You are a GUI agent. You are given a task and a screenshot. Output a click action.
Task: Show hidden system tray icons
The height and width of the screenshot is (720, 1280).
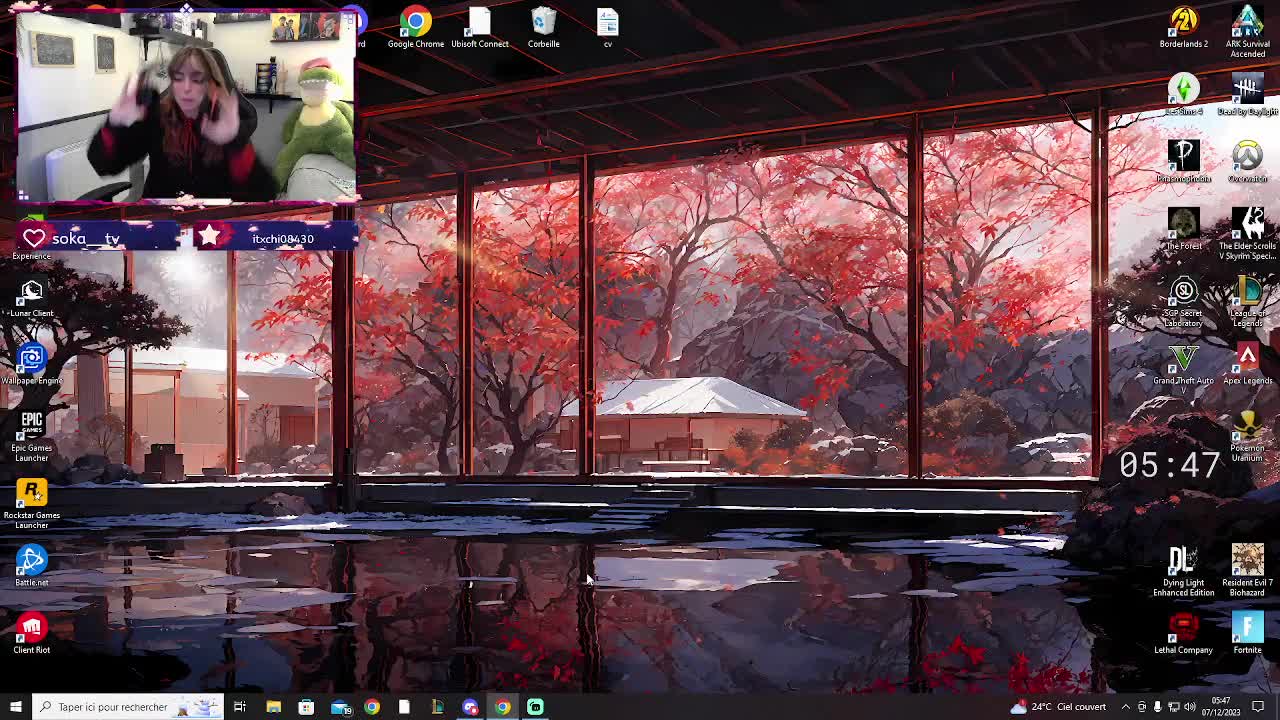pos(1126,707)
